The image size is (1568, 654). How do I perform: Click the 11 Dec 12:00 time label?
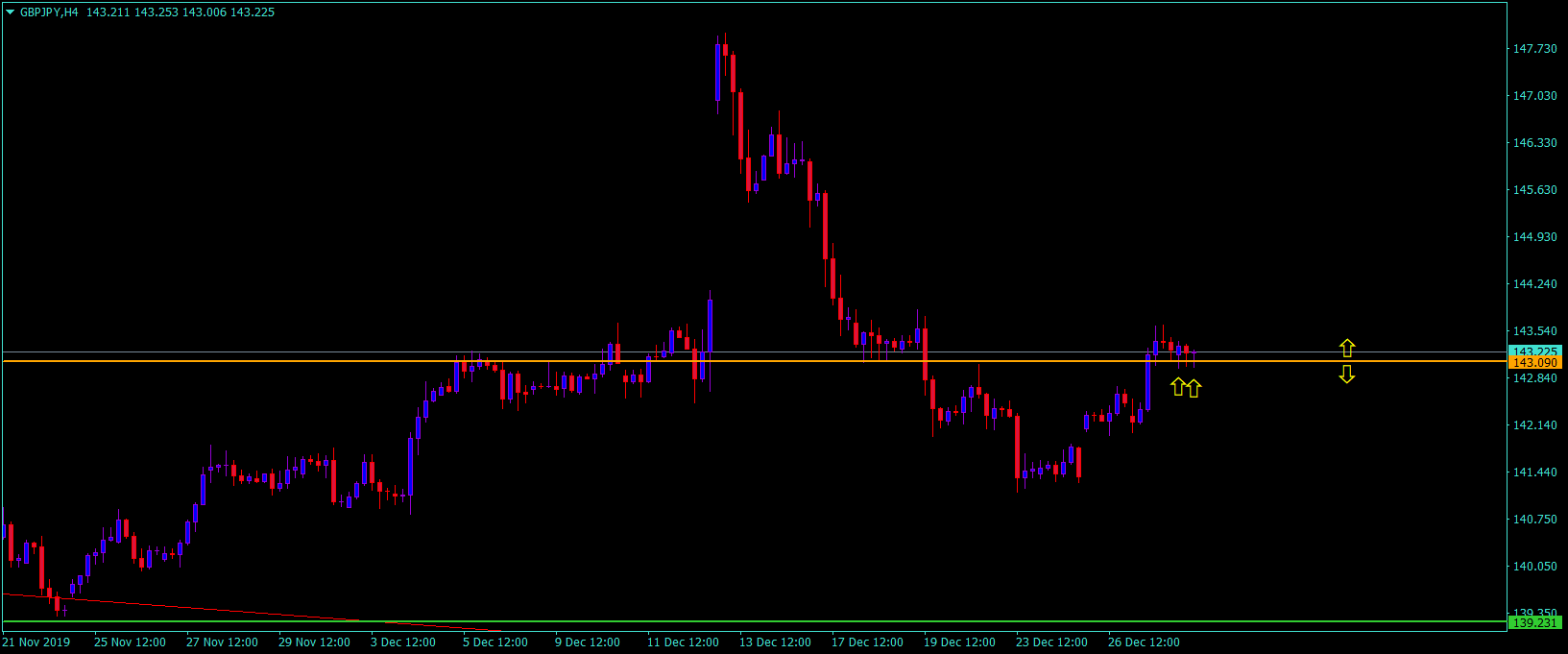[683, 642]
